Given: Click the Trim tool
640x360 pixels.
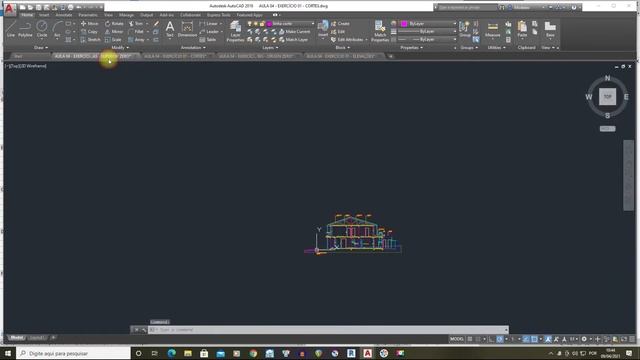Looking at the screenshot, I should (x=136, y=24).
